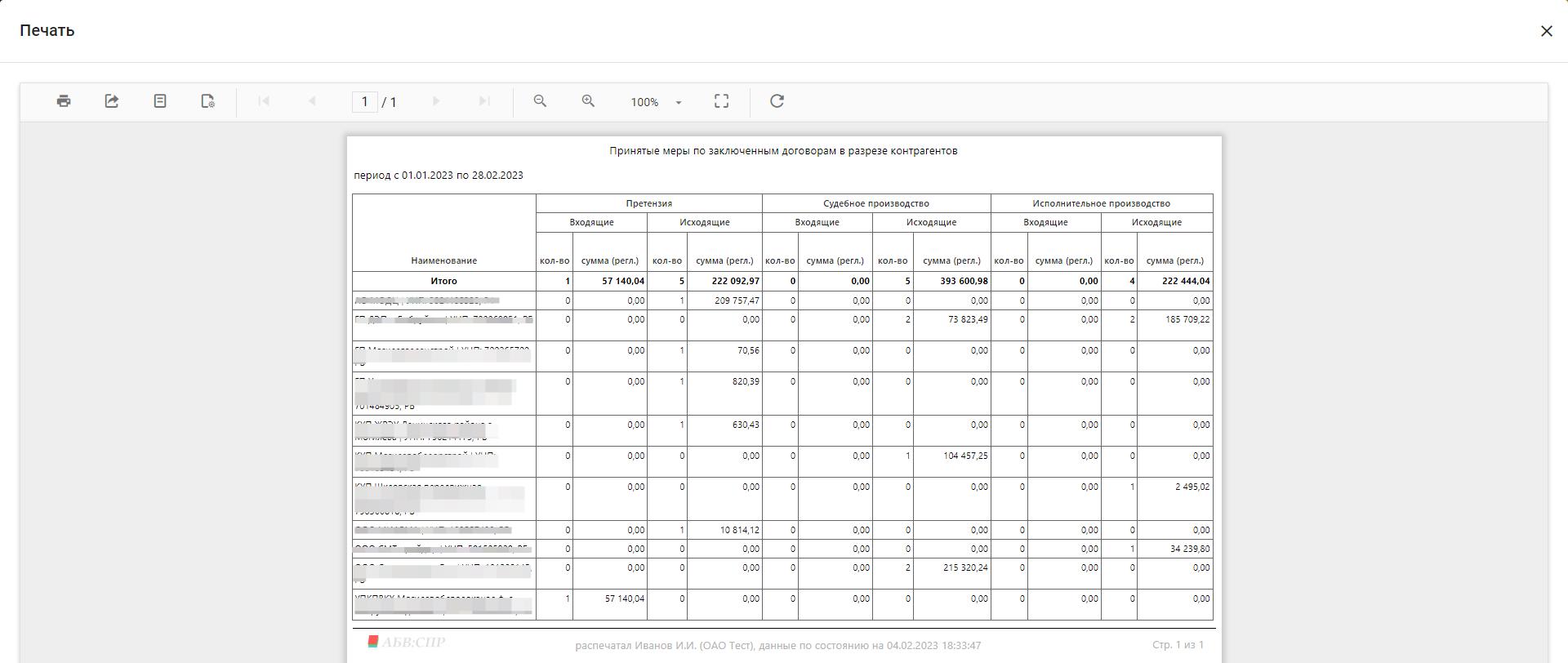Go to previous page arrow

312,101
